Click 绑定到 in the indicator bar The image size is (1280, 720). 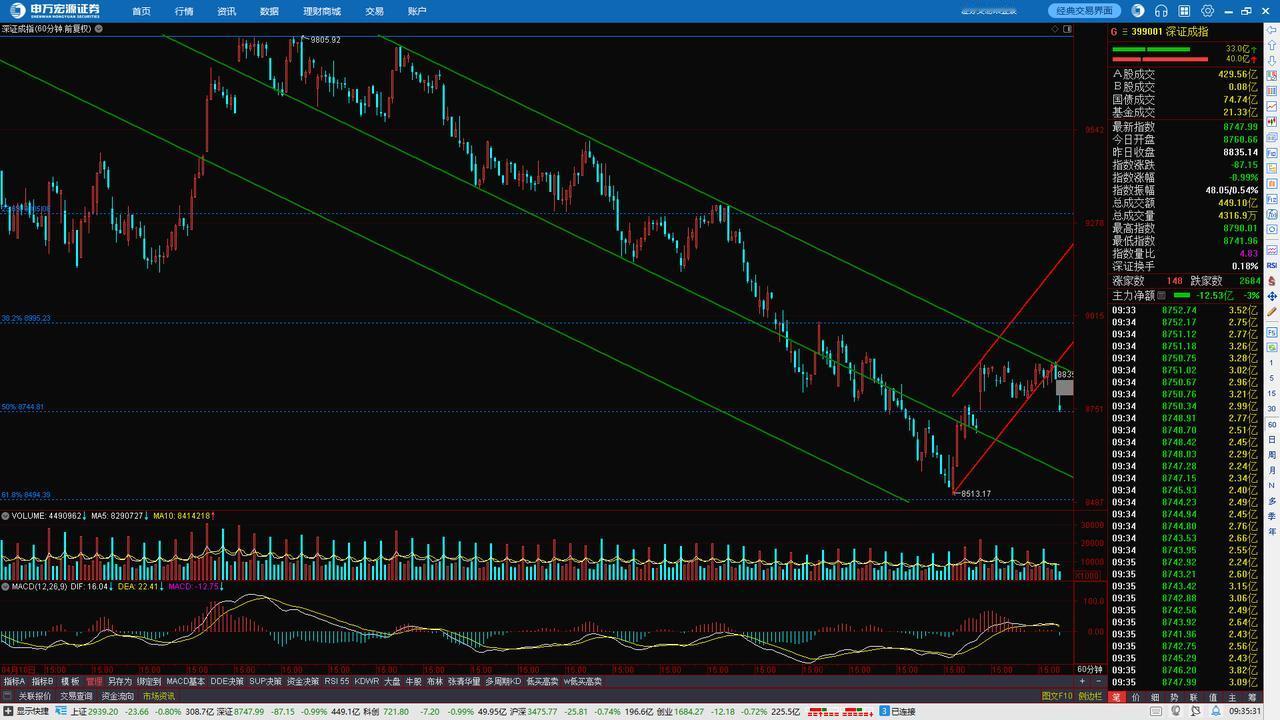click(x=149, y=682)
